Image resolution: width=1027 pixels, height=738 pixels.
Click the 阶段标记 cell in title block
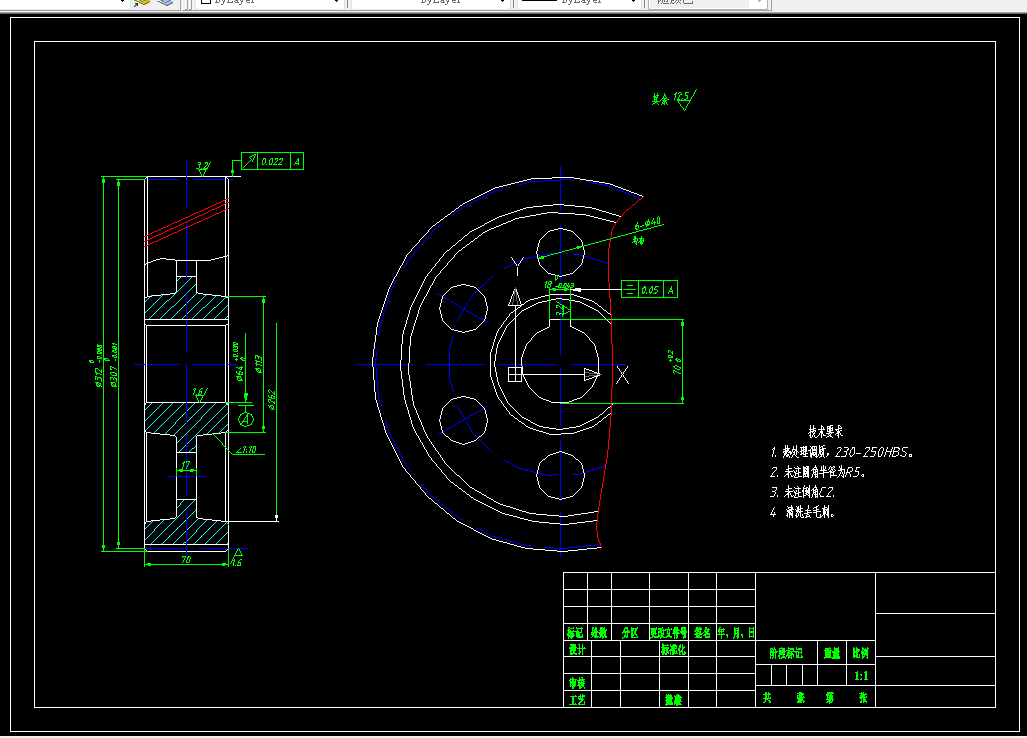point(786,654)
